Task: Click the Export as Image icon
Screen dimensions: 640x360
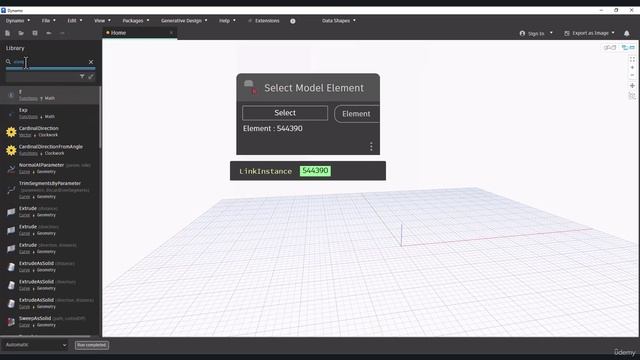Action: pyautogui.click(x=567, y=33)
